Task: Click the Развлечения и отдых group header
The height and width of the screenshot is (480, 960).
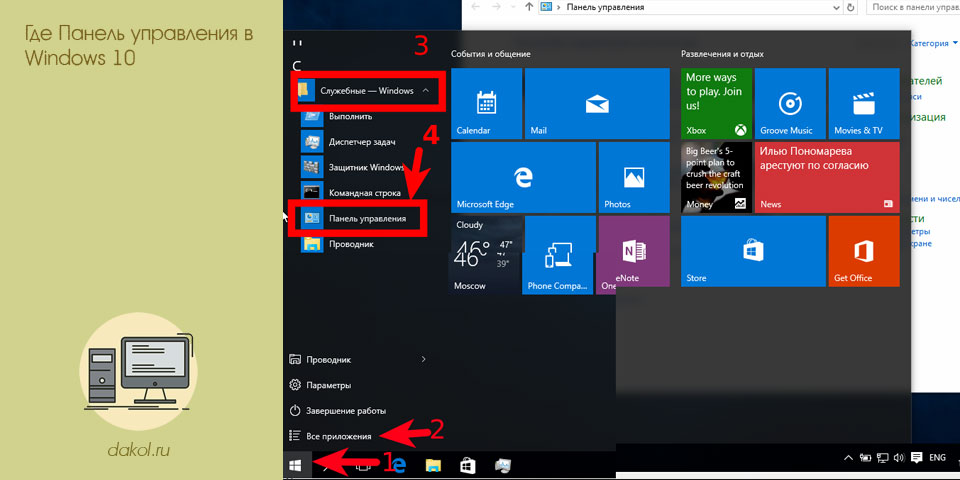Action: pos(722,54)
